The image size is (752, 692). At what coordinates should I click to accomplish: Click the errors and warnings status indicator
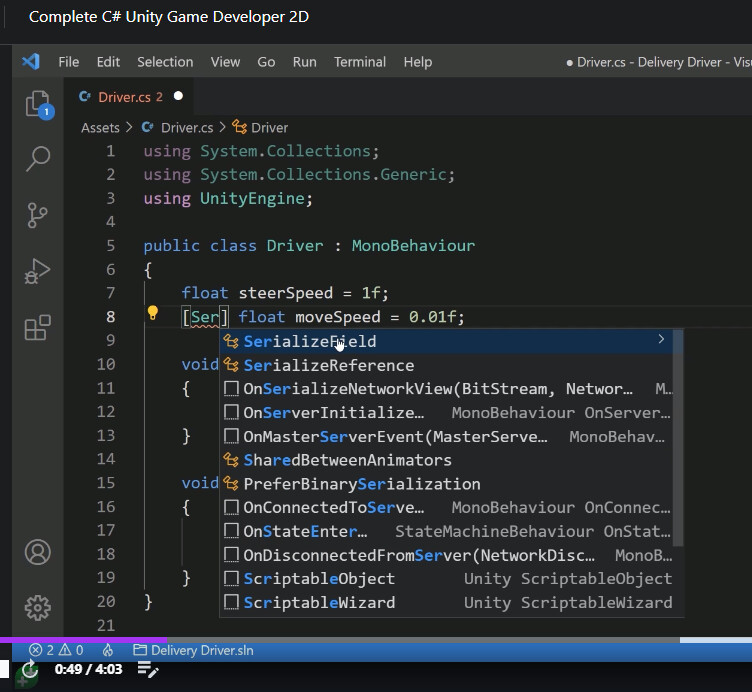click(x=56, y=650)
